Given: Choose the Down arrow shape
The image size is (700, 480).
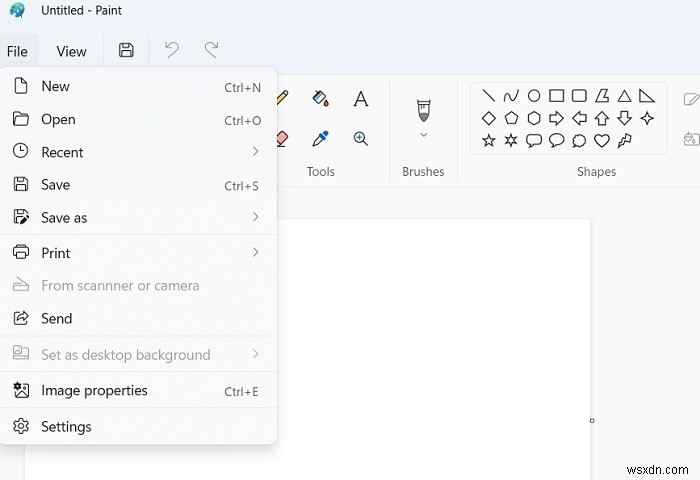Looking at the screenshot, I should point(625,118).
